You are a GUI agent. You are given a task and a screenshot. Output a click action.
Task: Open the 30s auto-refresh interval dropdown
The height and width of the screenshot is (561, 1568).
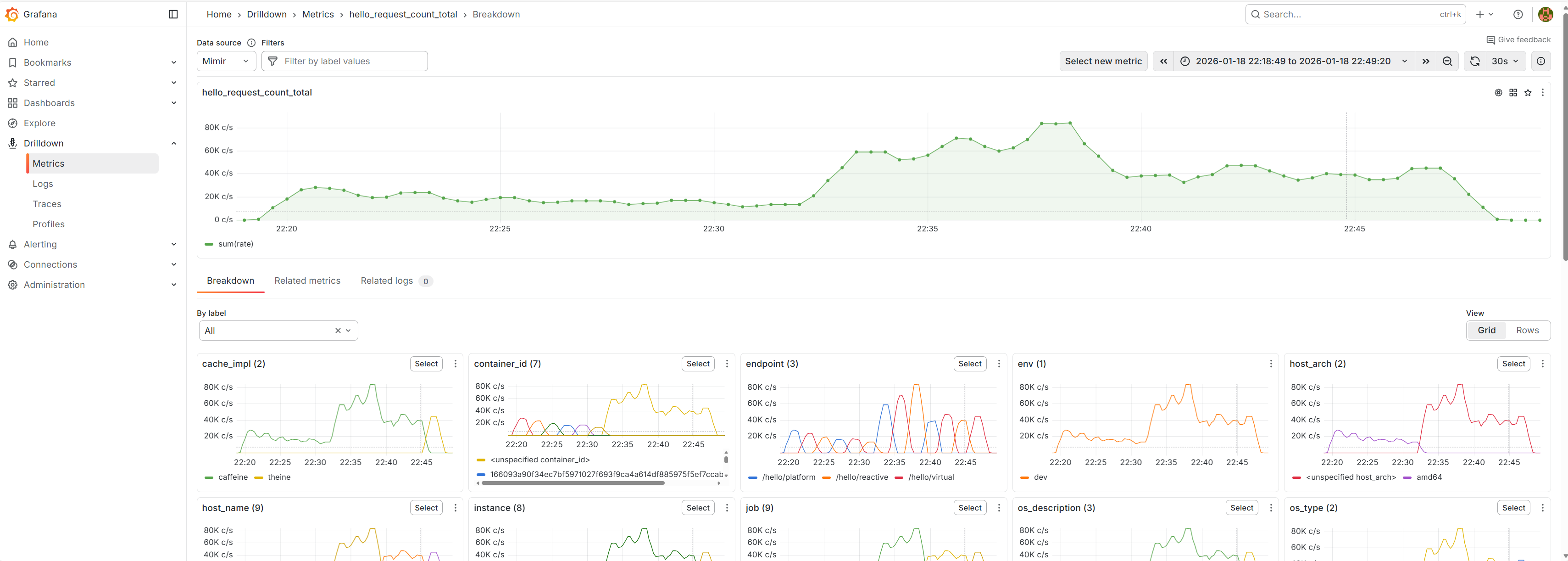(1503, 61)
